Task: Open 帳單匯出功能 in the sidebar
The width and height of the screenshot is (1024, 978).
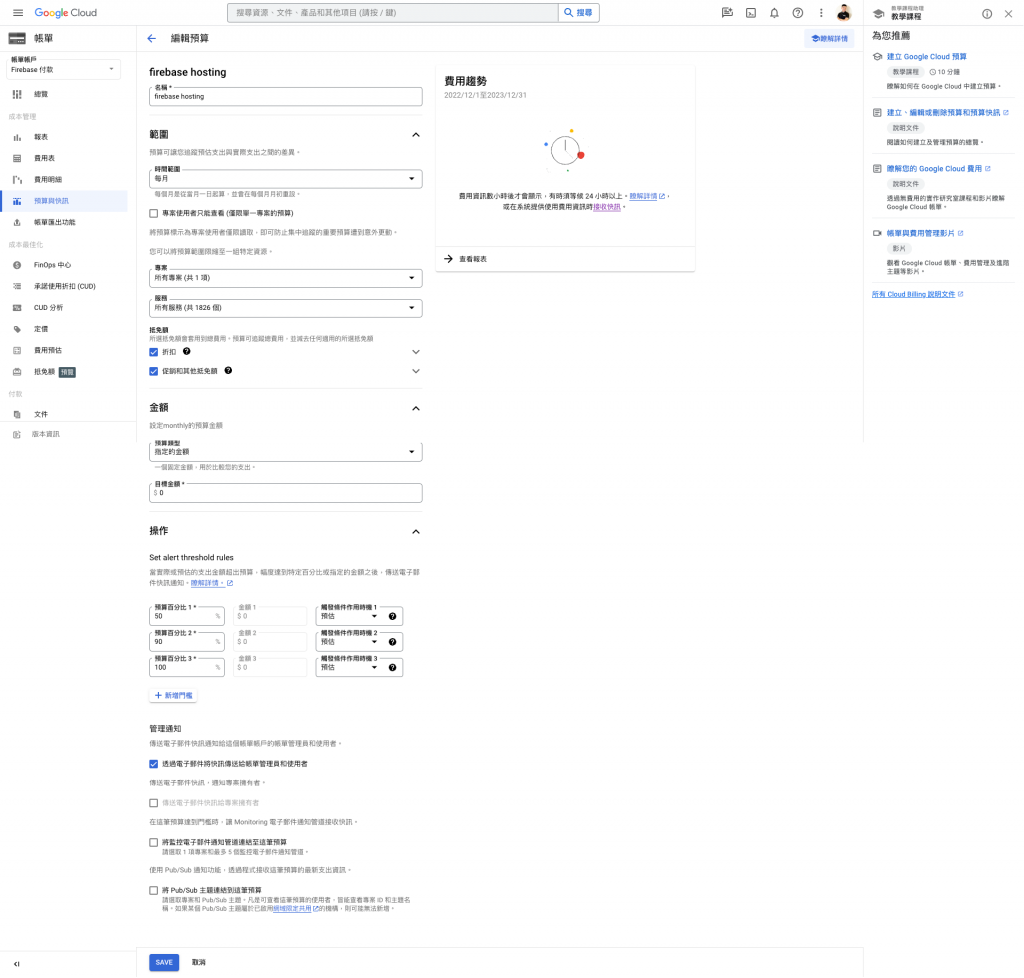Action: pos(64,222)
